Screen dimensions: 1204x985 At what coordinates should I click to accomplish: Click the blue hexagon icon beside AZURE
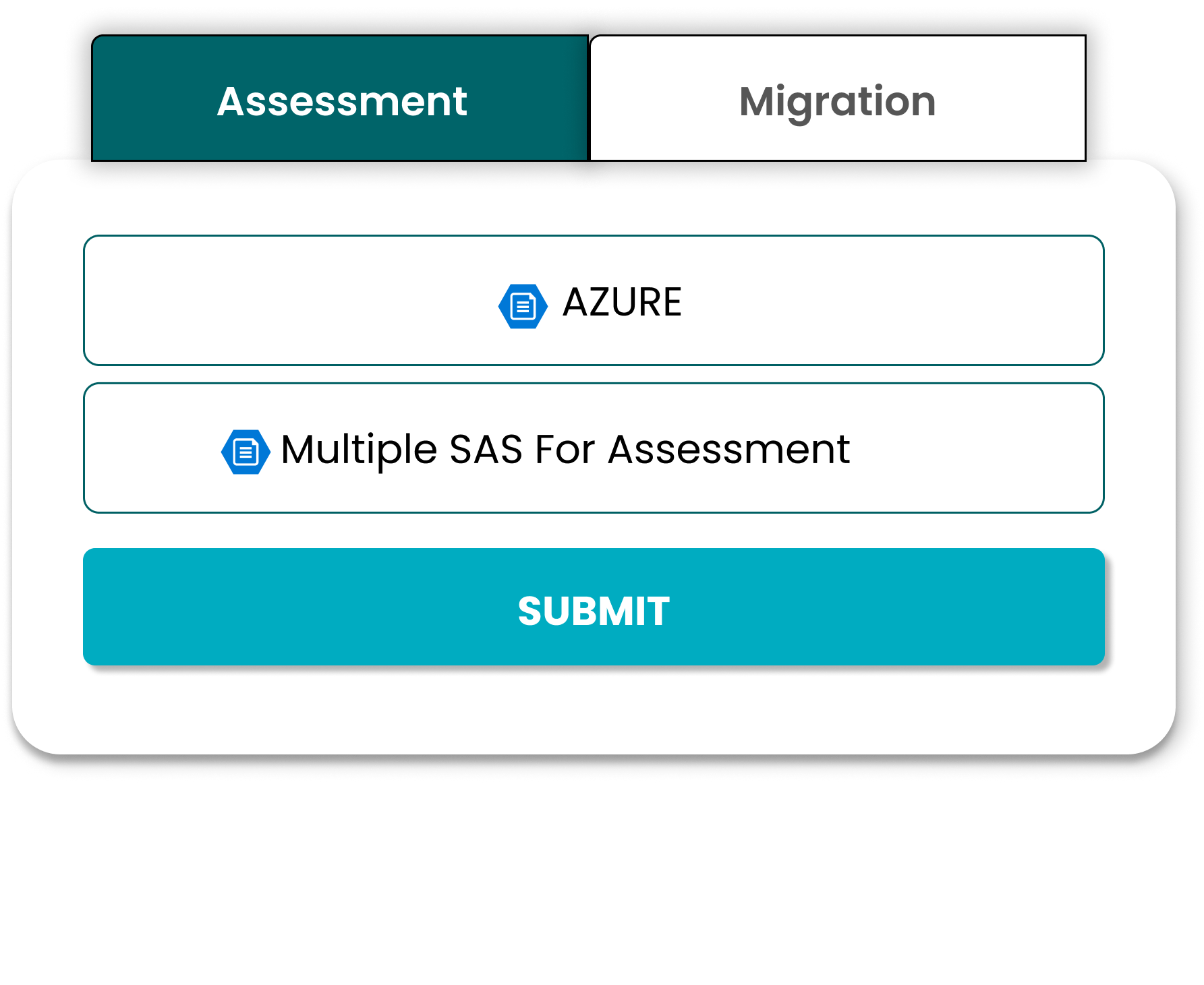tap(523, 306)
